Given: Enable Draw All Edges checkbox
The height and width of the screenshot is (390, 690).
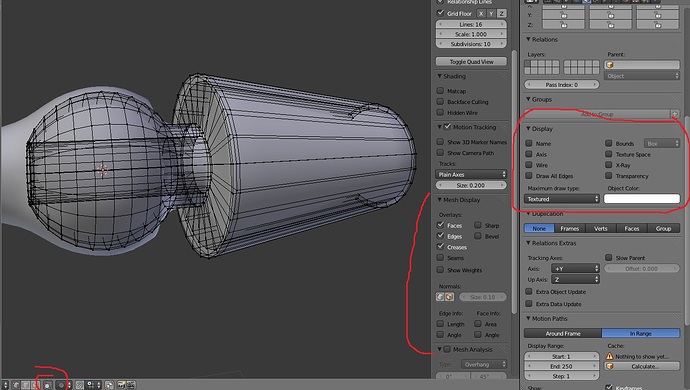Looking at the screenshot, I should pyautogui.click(x=529, y=176).
